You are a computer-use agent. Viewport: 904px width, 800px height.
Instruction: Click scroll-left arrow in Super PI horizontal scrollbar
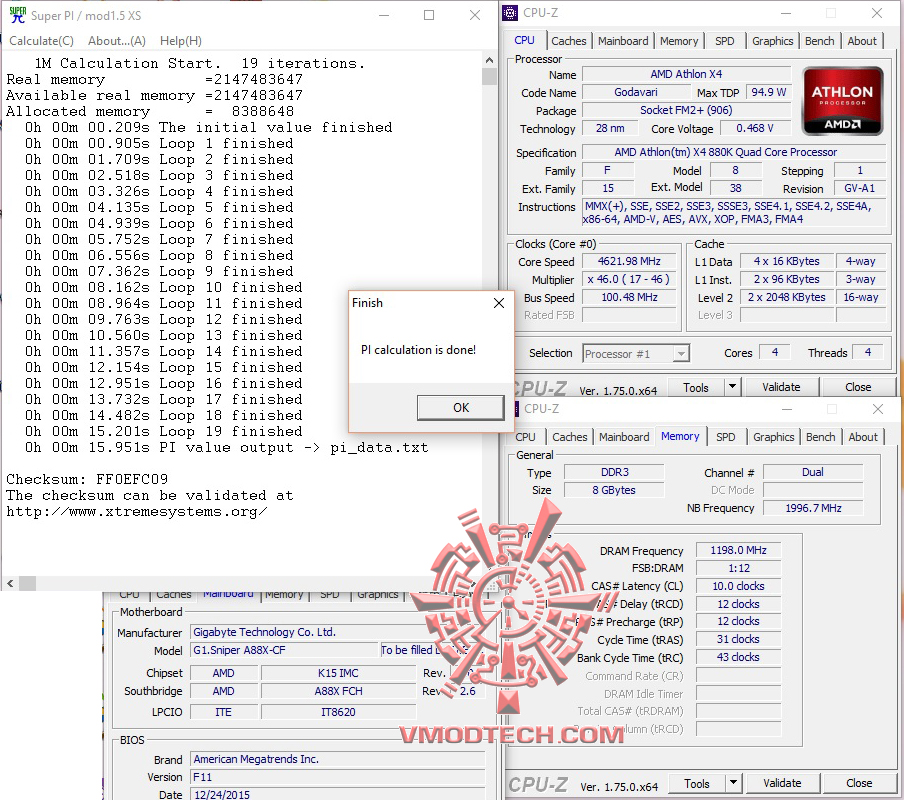click(10, 583)
